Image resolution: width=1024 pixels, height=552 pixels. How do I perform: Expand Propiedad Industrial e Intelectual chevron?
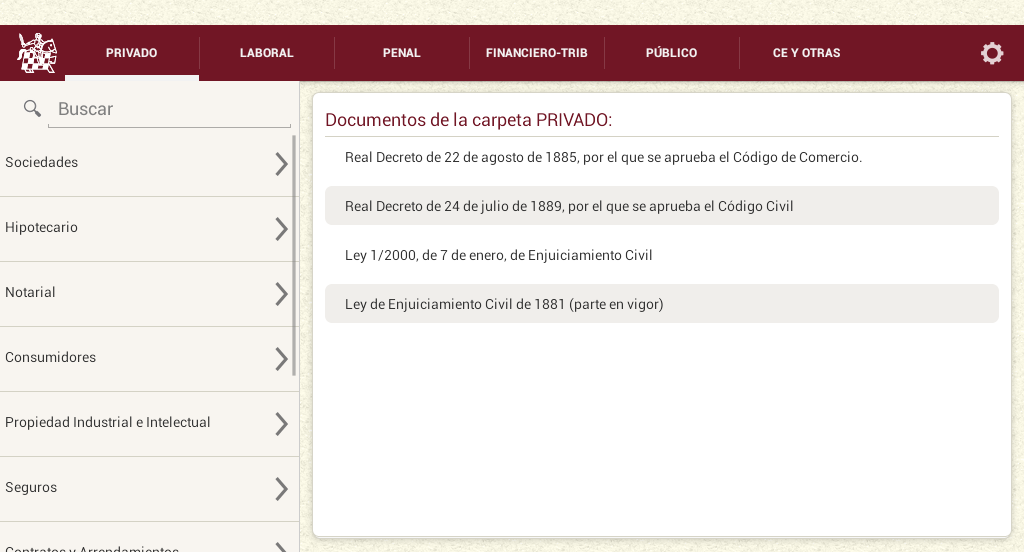(x=281, y=424)
